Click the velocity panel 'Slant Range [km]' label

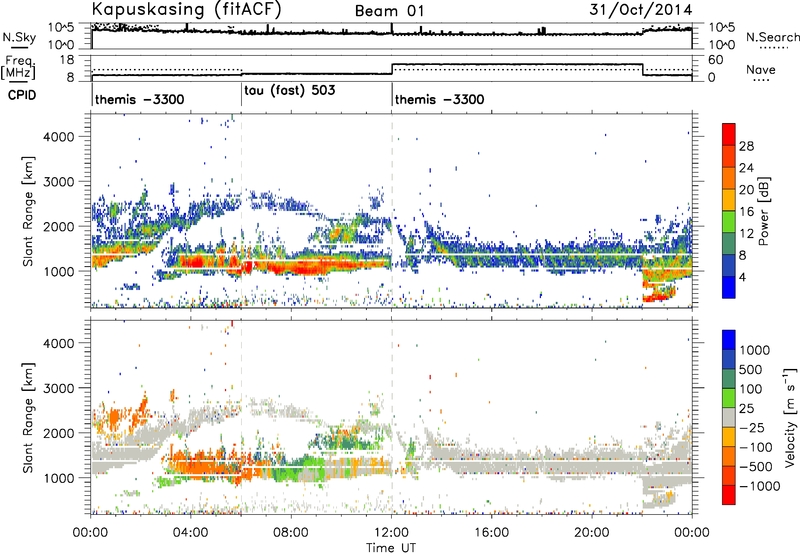click(x=28, y=417)
